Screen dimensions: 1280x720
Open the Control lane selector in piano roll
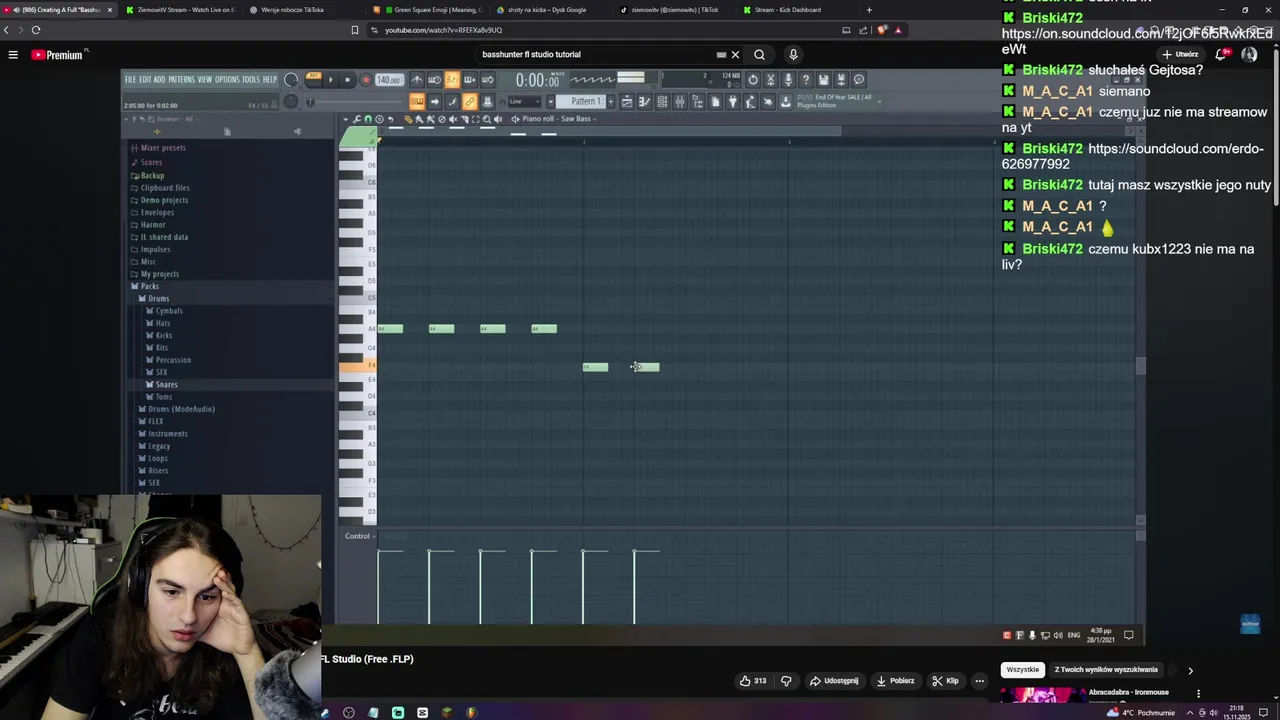point(358,536)
